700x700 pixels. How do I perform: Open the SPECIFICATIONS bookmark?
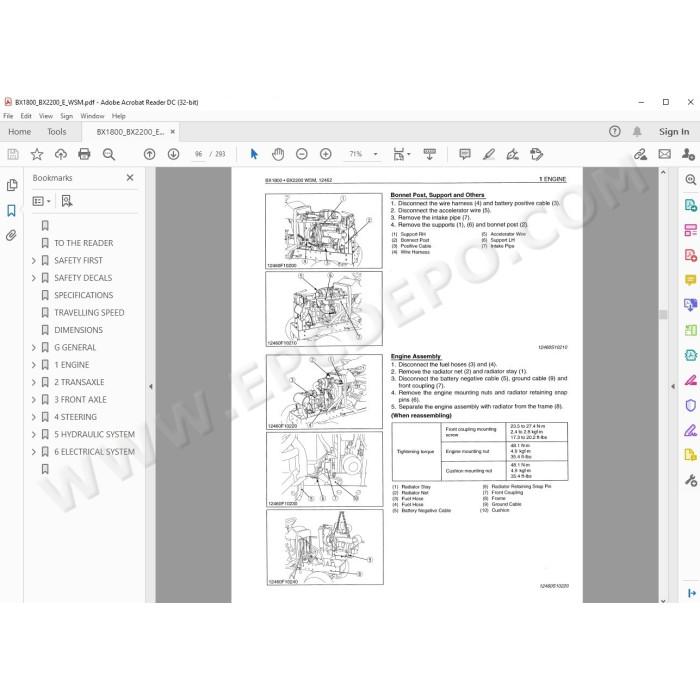83,296
